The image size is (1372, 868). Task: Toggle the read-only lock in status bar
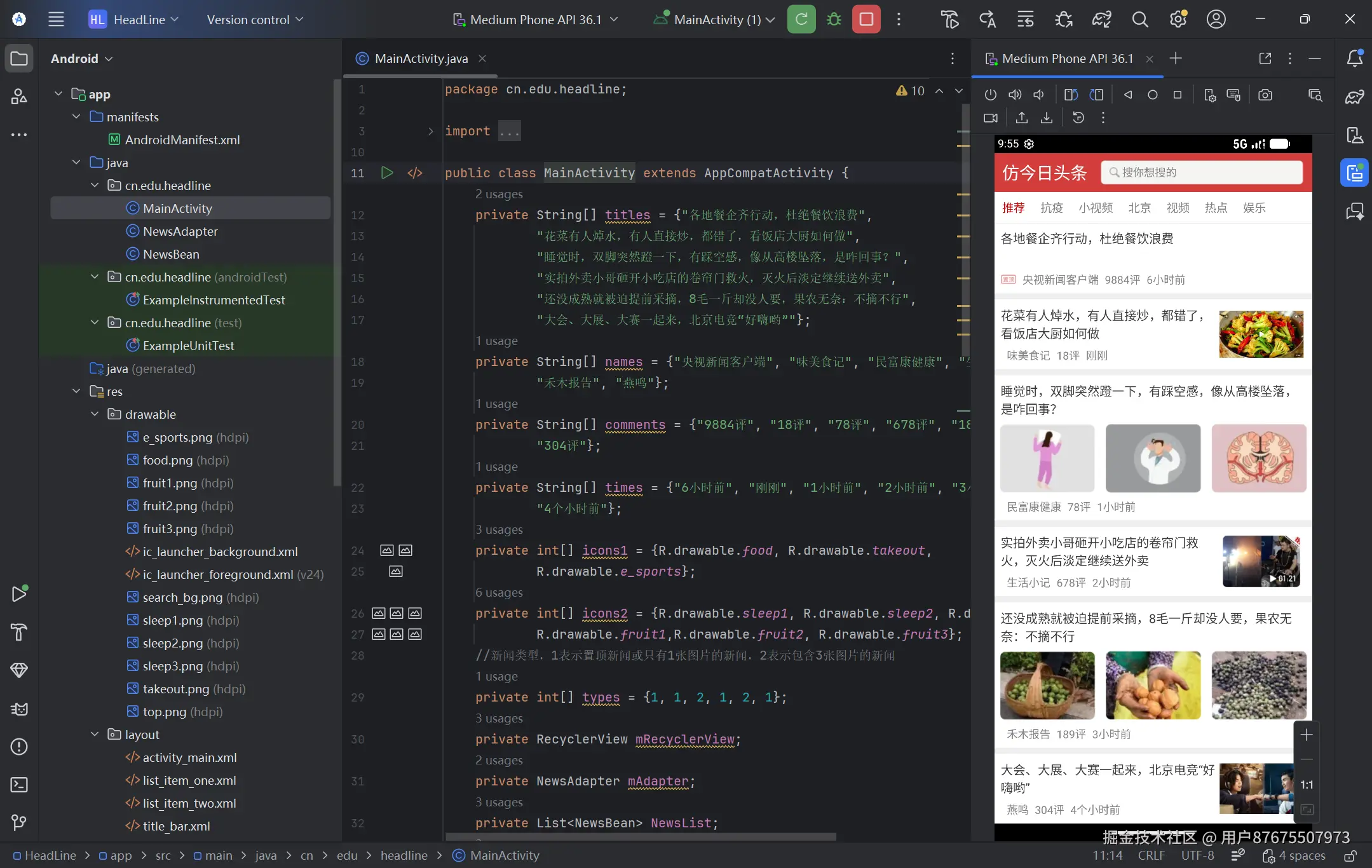[x=1350, y=856]
